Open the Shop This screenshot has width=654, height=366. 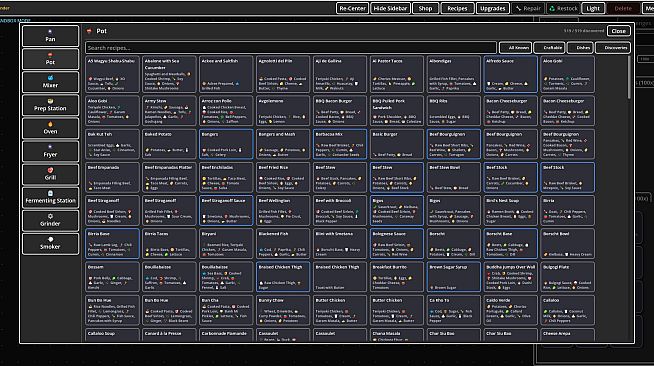coord(425,8)
